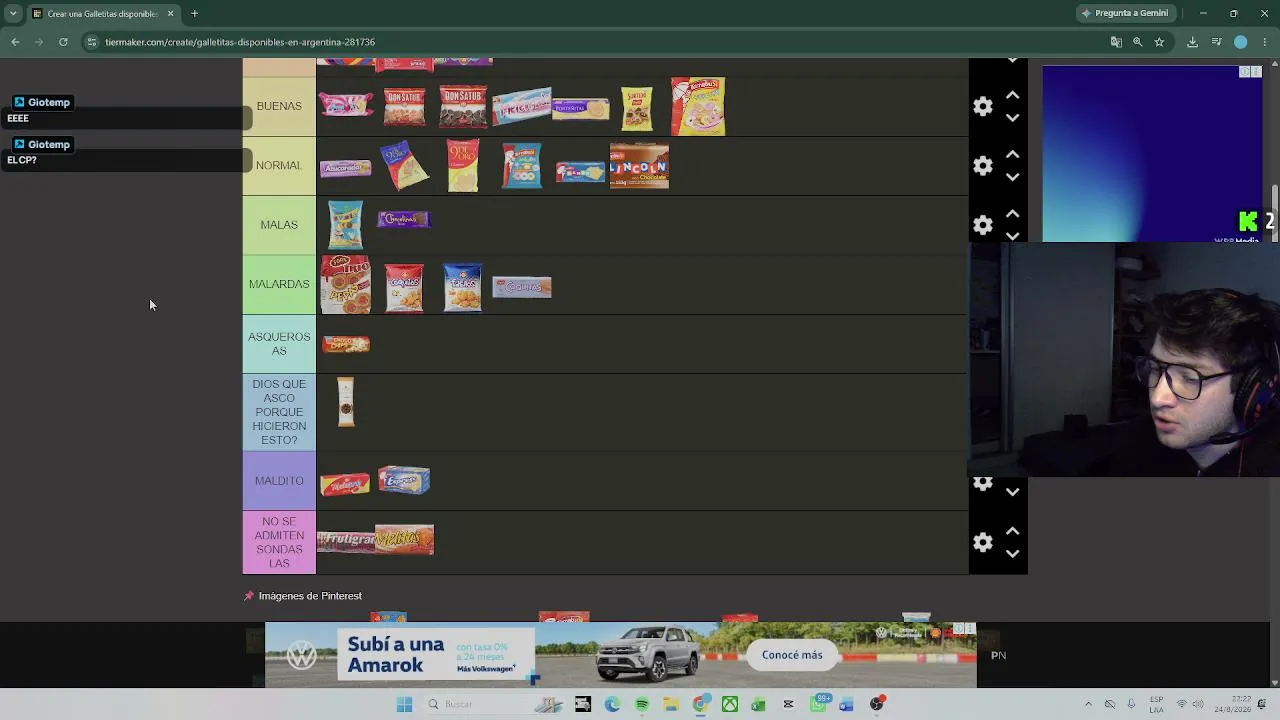This screenshot has height=720, width=1280.
Task: Move the MALDITO tier down
Action: pyautogui.click(x=1012, y=492)
